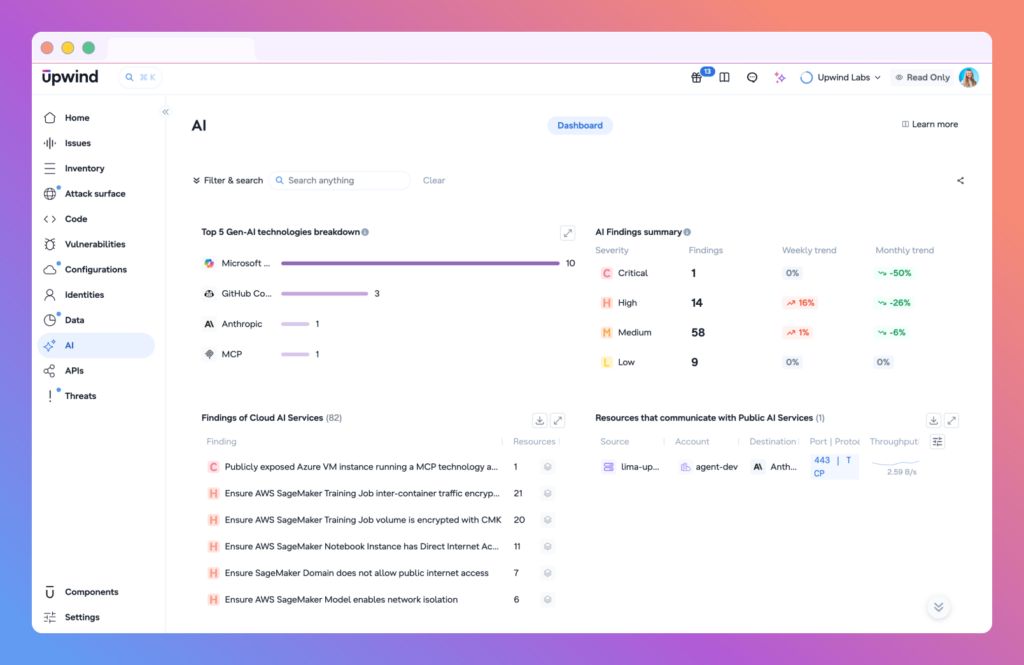The width and height of the screenshot is (1024, 665).
Task: Click info icon beside Top 5 Gen-AI breakdown
Action: click(x=365, y=232)
